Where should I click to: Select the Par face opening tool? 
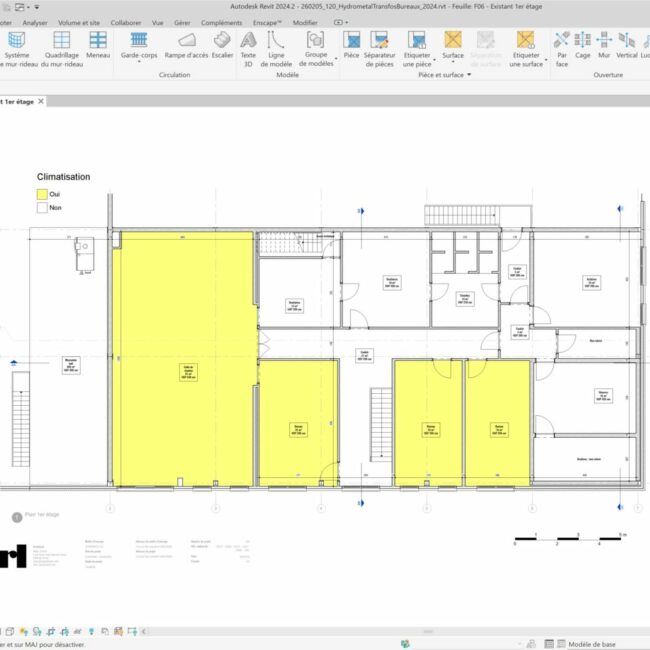pos(562,49)
